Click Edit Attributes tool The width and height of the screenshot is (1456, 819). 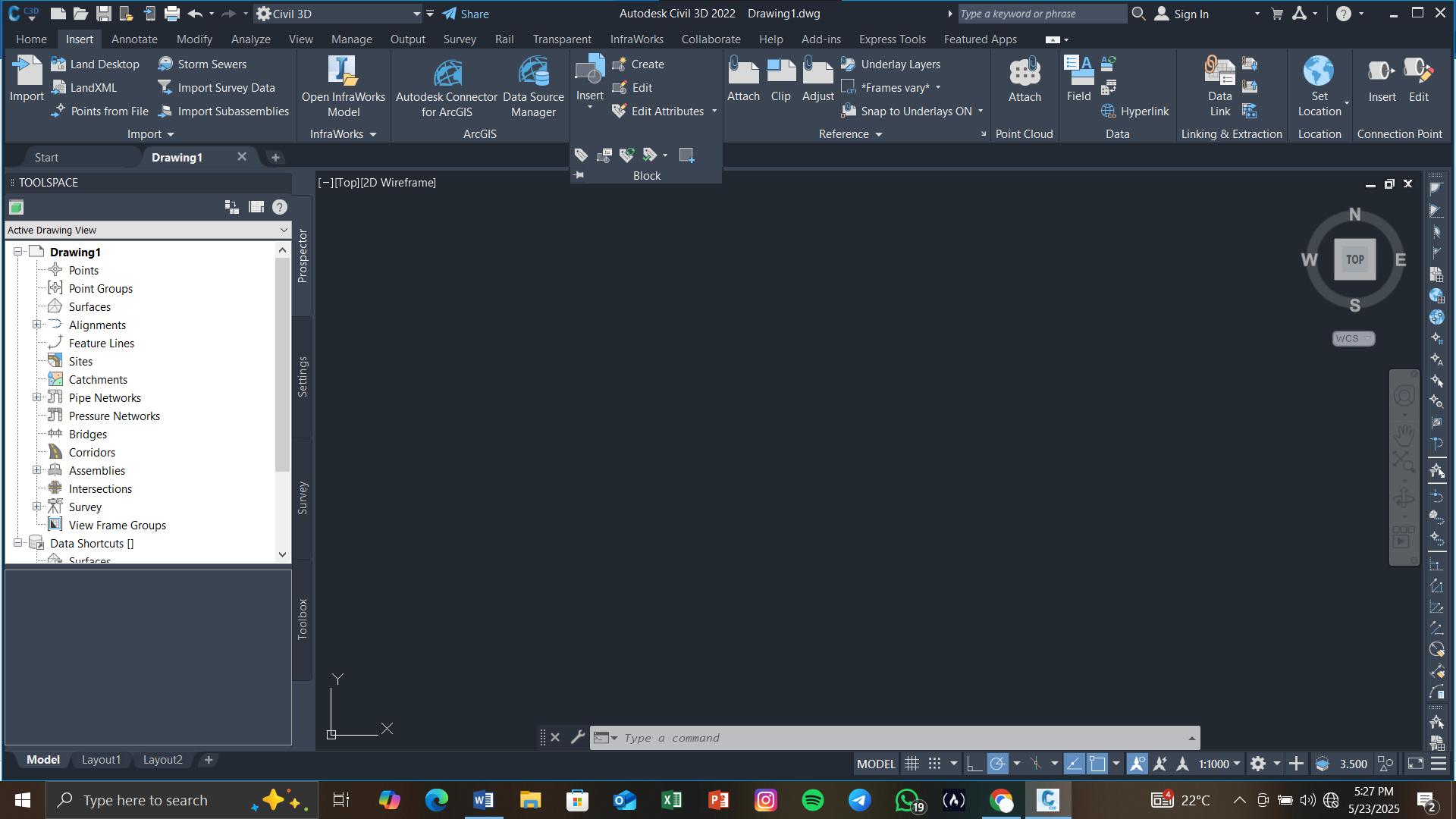pos(658,111)
